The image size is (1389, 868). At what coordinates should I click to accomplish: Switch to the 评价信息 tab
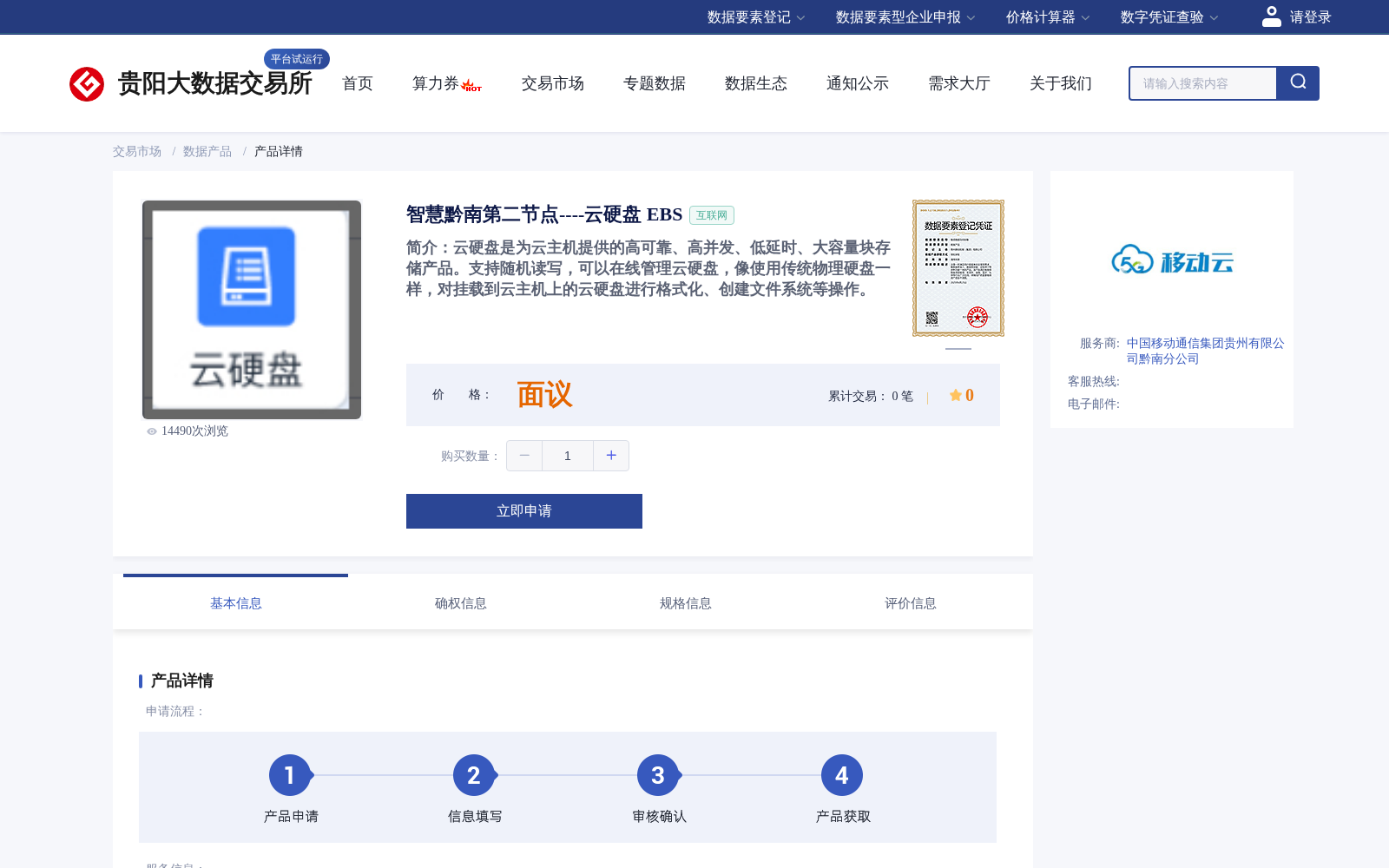pos(910,603)
